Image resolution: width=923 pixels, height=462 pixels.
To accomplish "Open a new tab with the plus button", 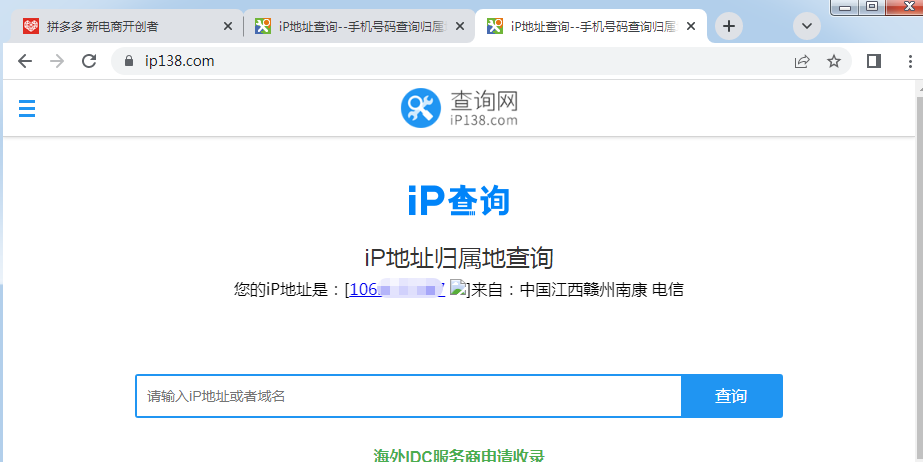I will (x=729, y=26).
